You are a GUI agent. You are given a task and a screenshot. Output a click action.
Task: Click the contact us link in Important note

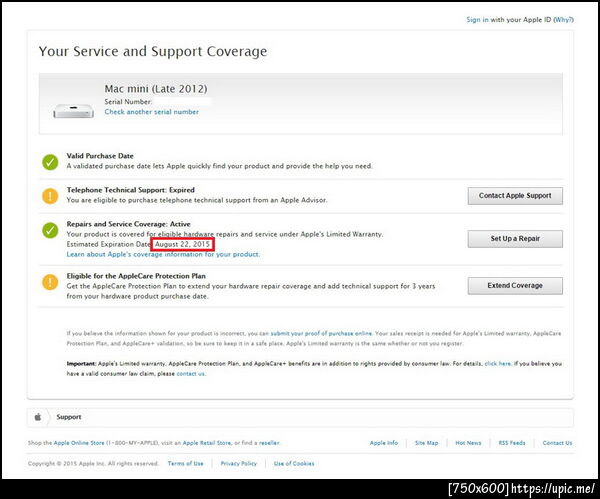pos(191,373)
